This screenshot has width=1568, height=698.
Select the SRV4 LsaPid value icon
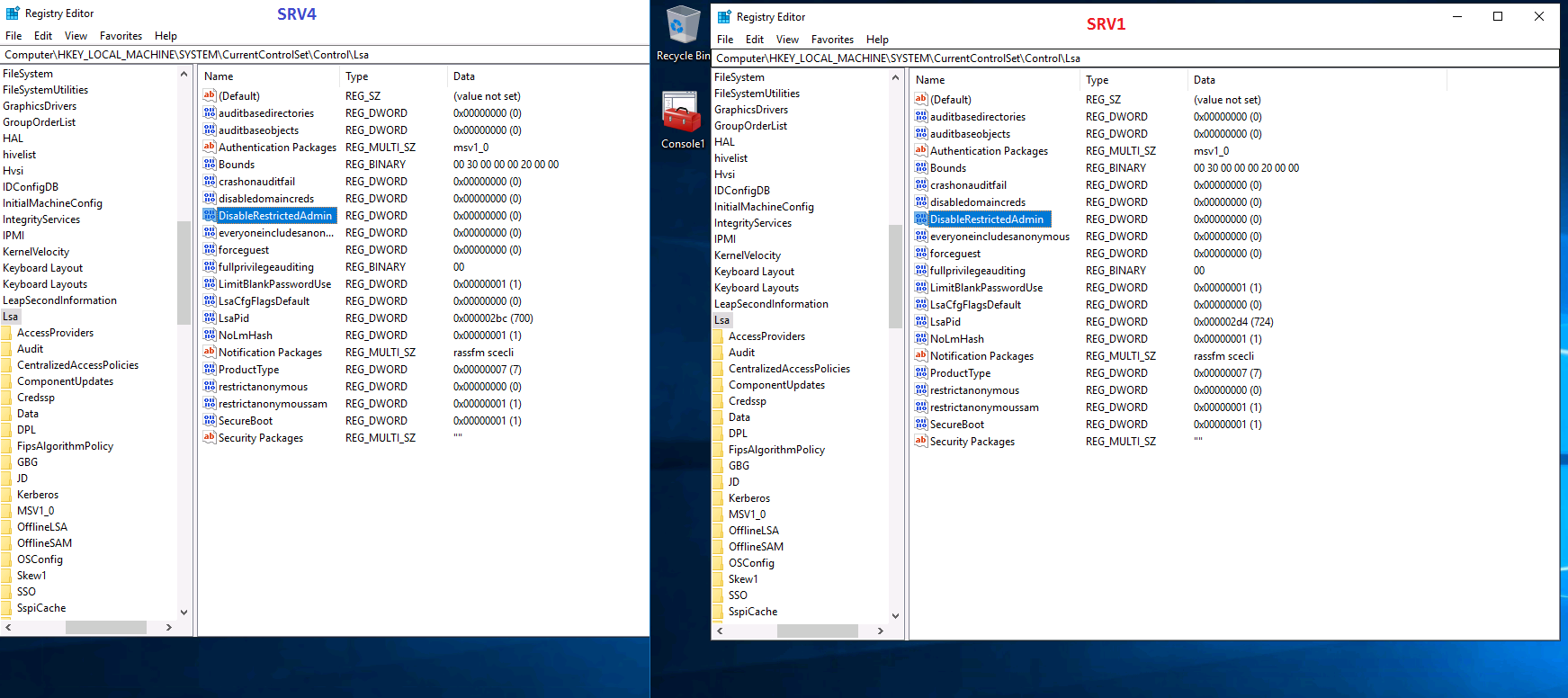210,318
